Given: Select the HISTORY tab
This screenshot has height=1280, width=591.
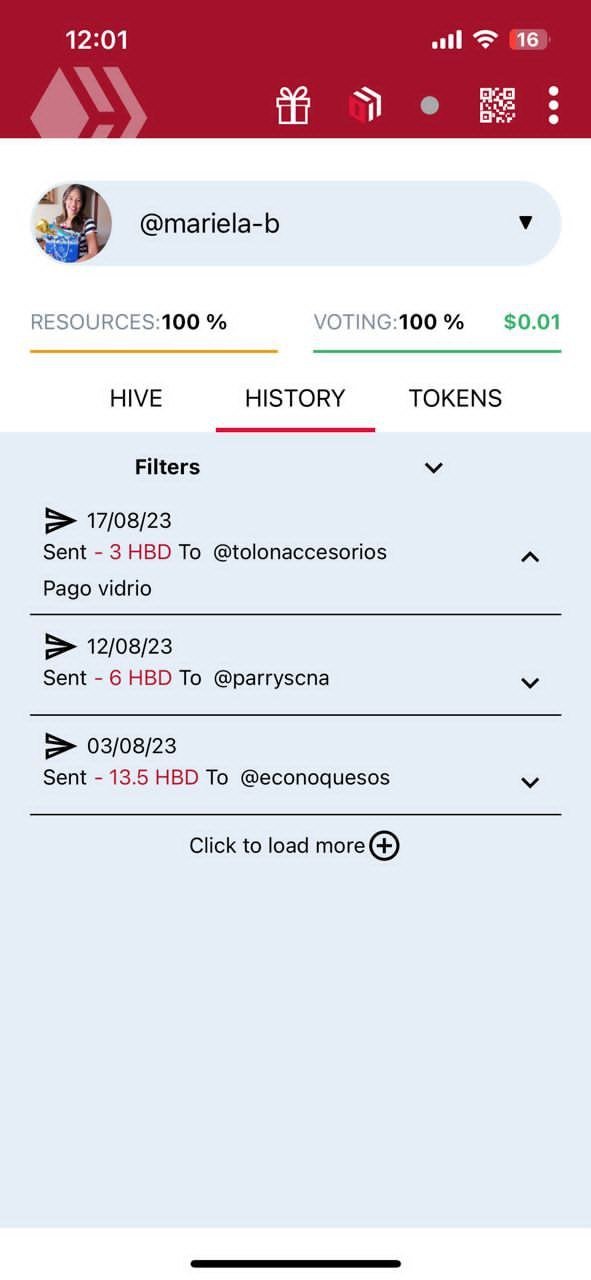Looking at the screenshot, I should point(295,398).
